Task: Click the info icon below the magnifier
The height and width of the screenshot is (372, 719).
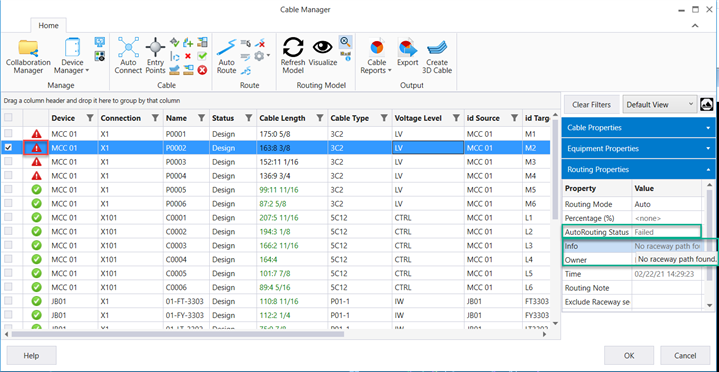Action: pos(345,56)
